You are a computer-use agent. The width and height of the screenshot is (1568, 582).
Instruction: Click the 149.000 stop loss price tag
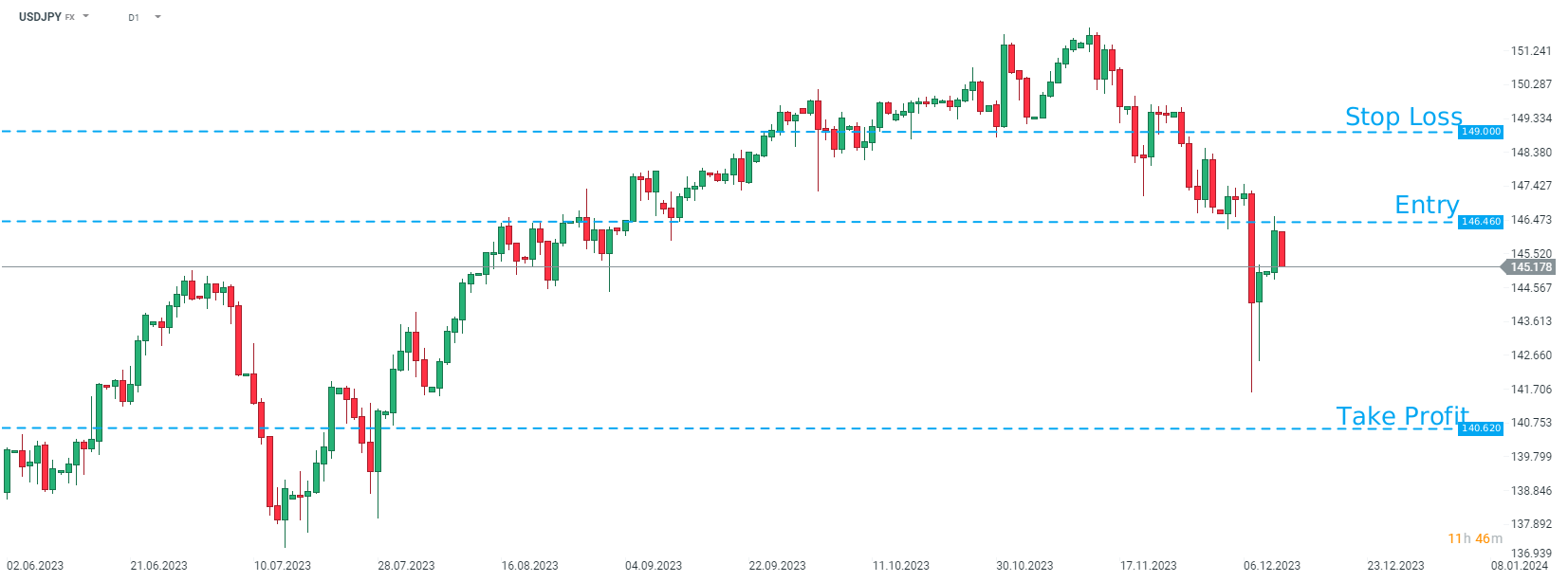tap(1480, 132)
